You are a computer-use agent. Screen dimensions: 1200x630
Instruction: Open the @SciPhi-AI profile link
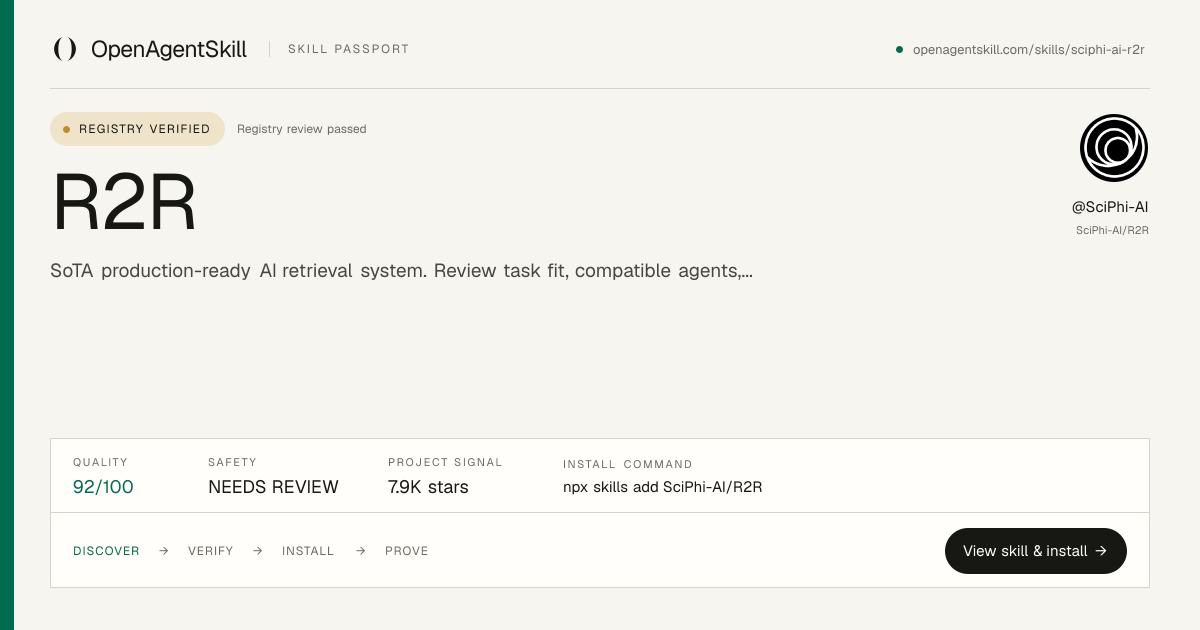pos(1110,207)
